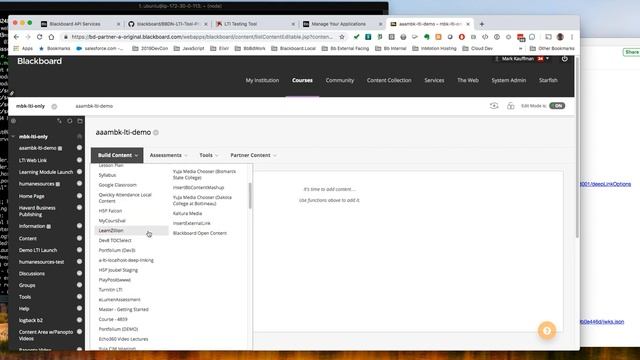
Task: Reload the page with the refresh icon
Action: [x=40, y=37]
